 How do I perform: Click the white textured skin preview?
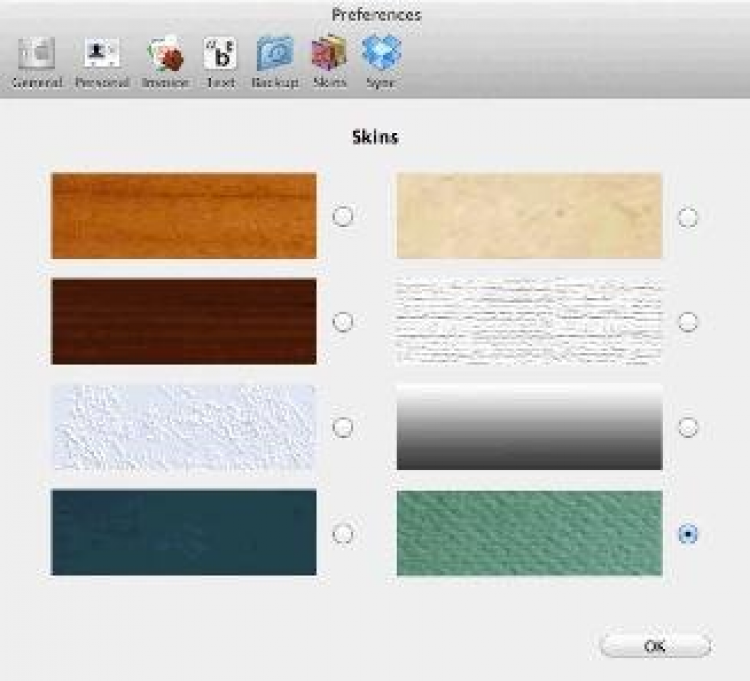click(184, 427)
